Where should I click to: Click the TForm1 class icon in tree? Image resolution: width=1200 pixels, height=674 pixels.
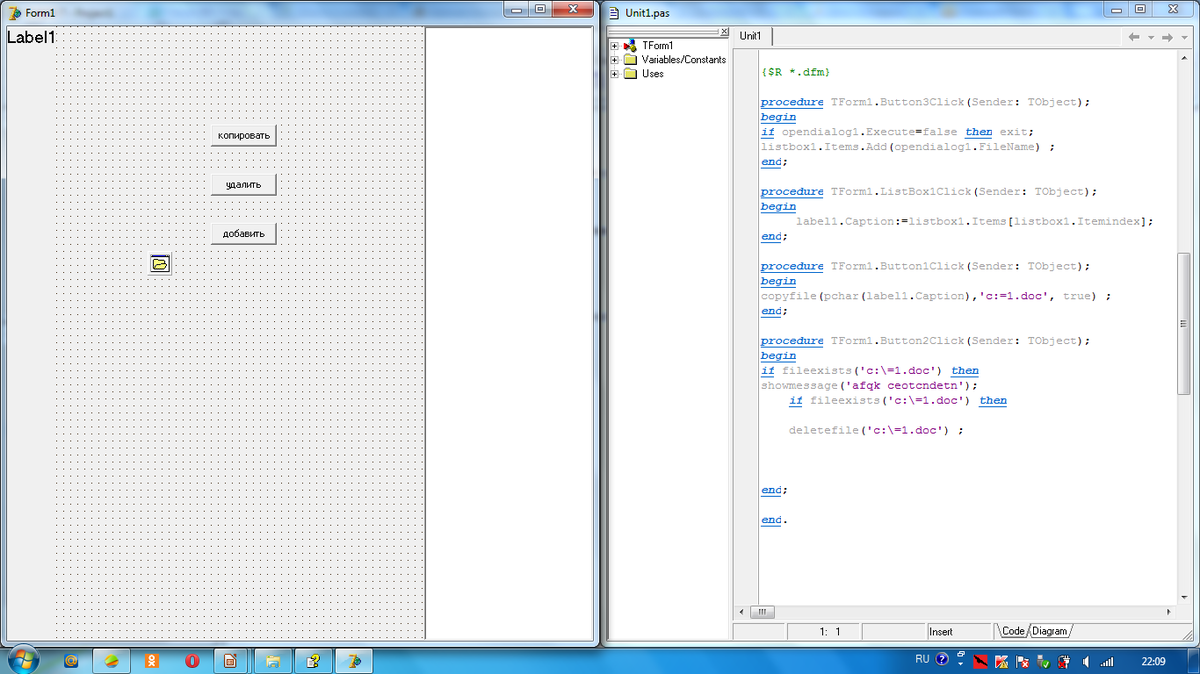point(630,46)
